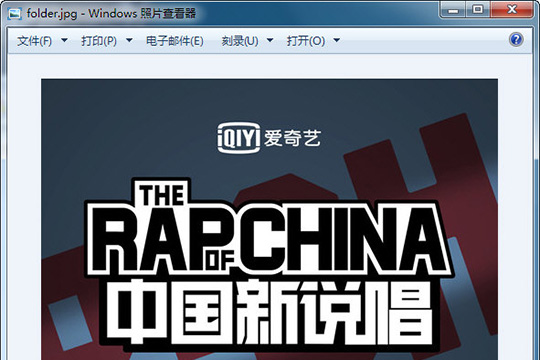540x360 pixels.
Task: Click the folder.jpg window title text
Action: (x=111, y=14)
